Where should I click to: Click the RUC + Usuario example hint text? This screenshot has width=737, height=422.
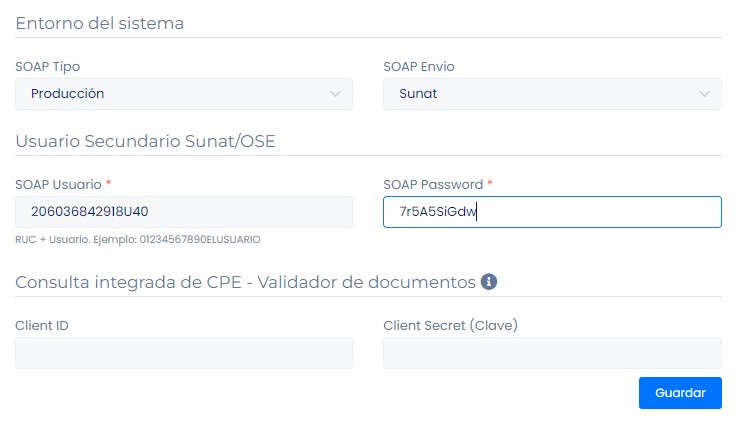[138, 239]
